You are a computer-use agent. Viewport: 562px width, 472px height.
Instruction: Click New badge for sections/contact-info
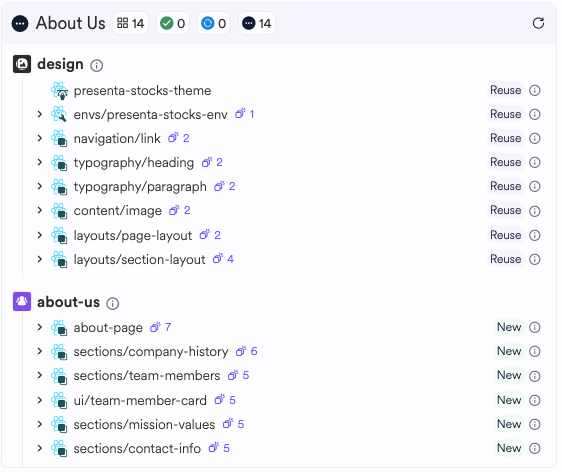[x=509, y=448]
